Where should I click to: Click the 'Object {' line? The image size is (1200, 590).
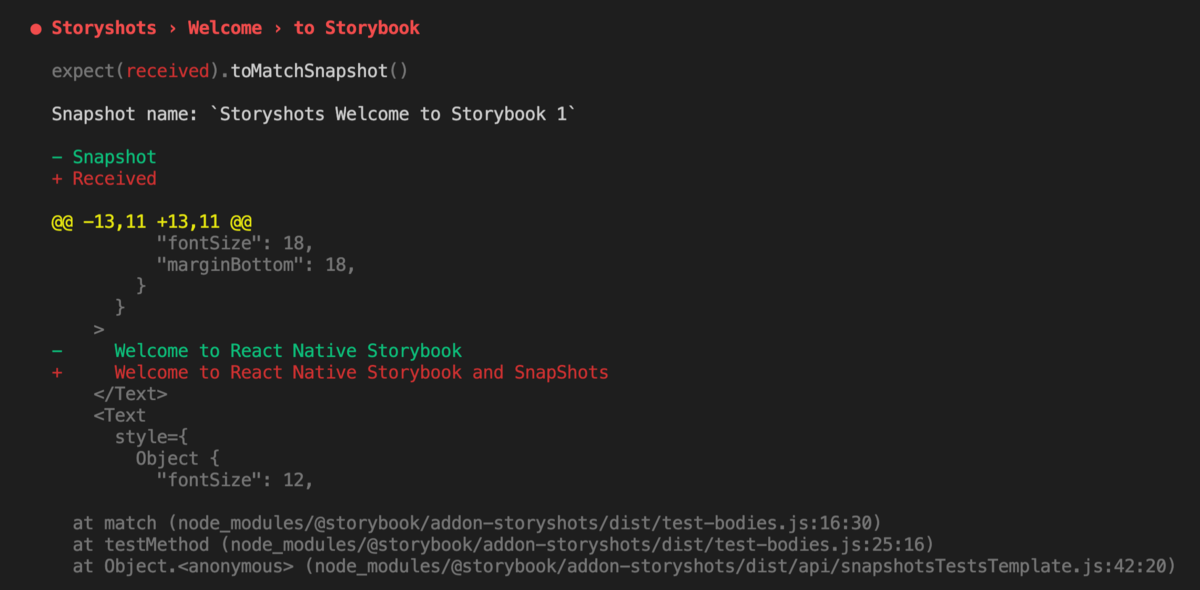pos(177,458)
